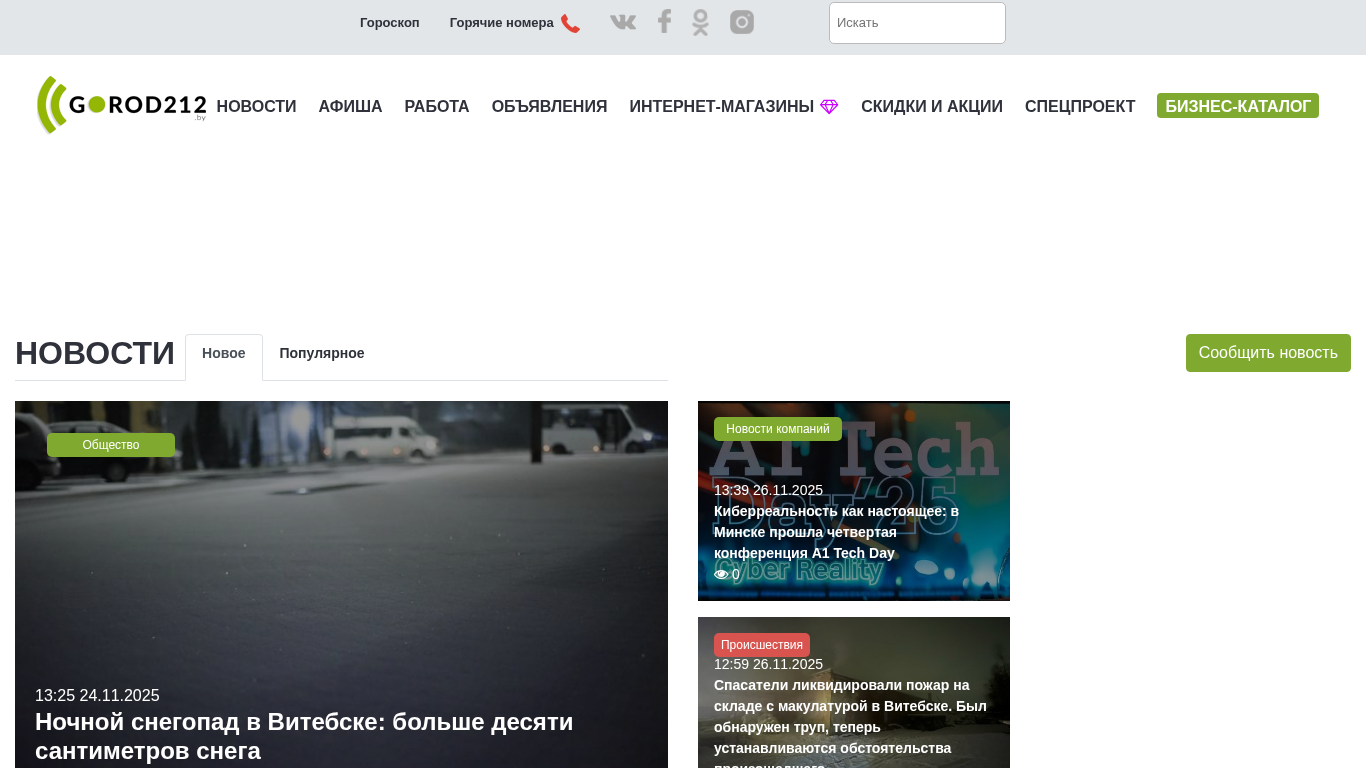
Task: Click the pink diamond icon
Action: coord(829,107)
